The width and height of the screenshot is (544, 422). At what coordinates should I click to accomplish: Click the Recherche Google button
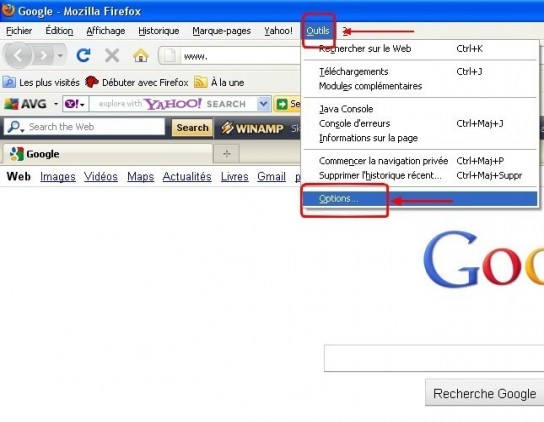tap(484, 393)
